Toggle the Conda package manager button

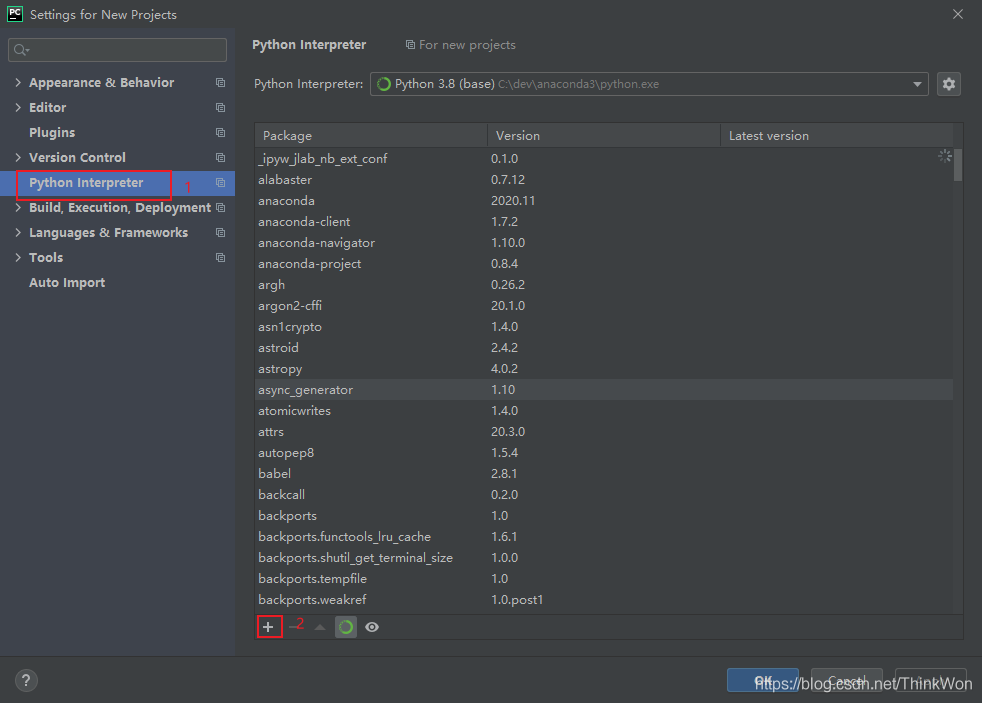[346, 627]
